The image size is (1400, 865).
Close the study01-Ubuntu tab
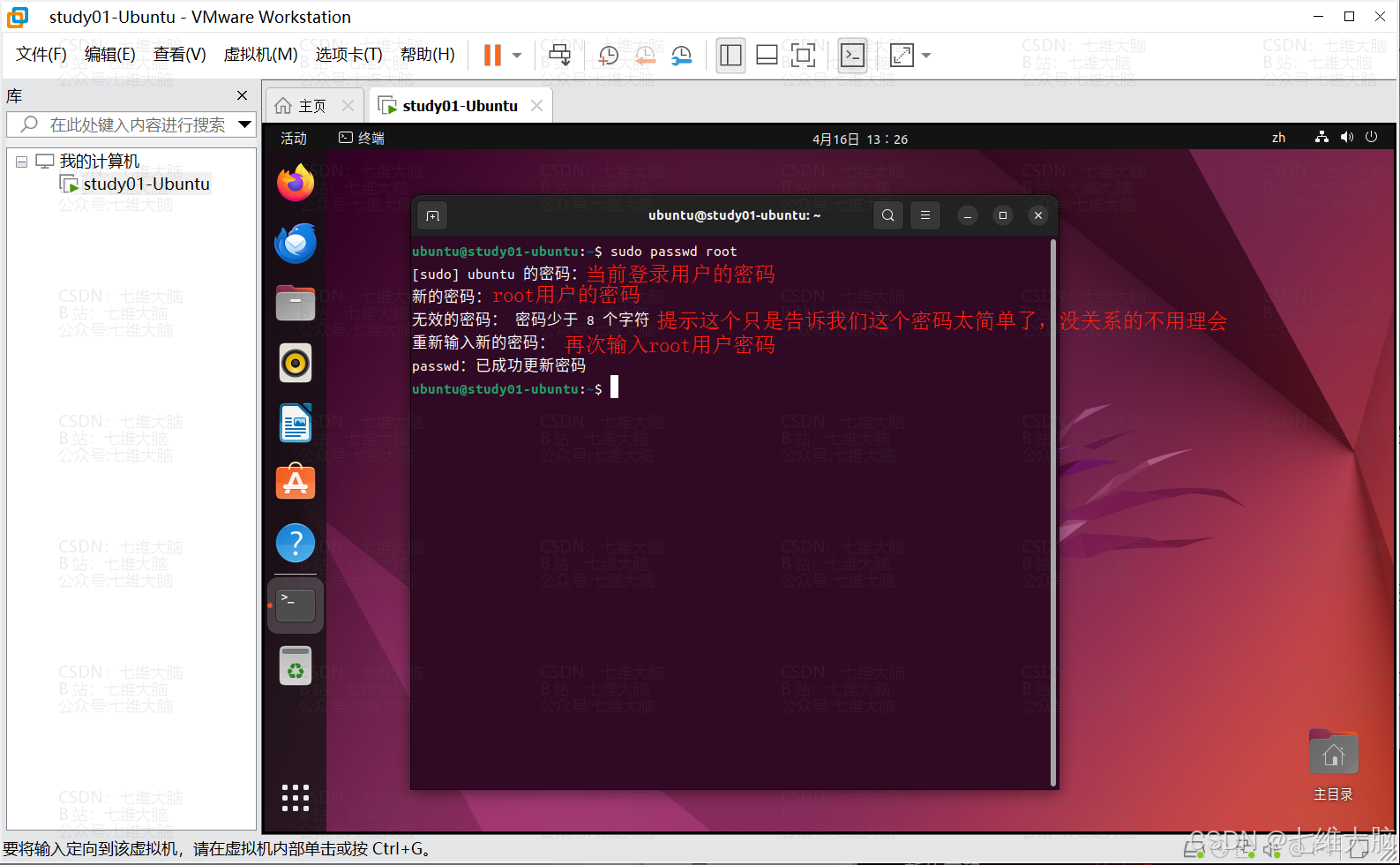pos(536,106)
